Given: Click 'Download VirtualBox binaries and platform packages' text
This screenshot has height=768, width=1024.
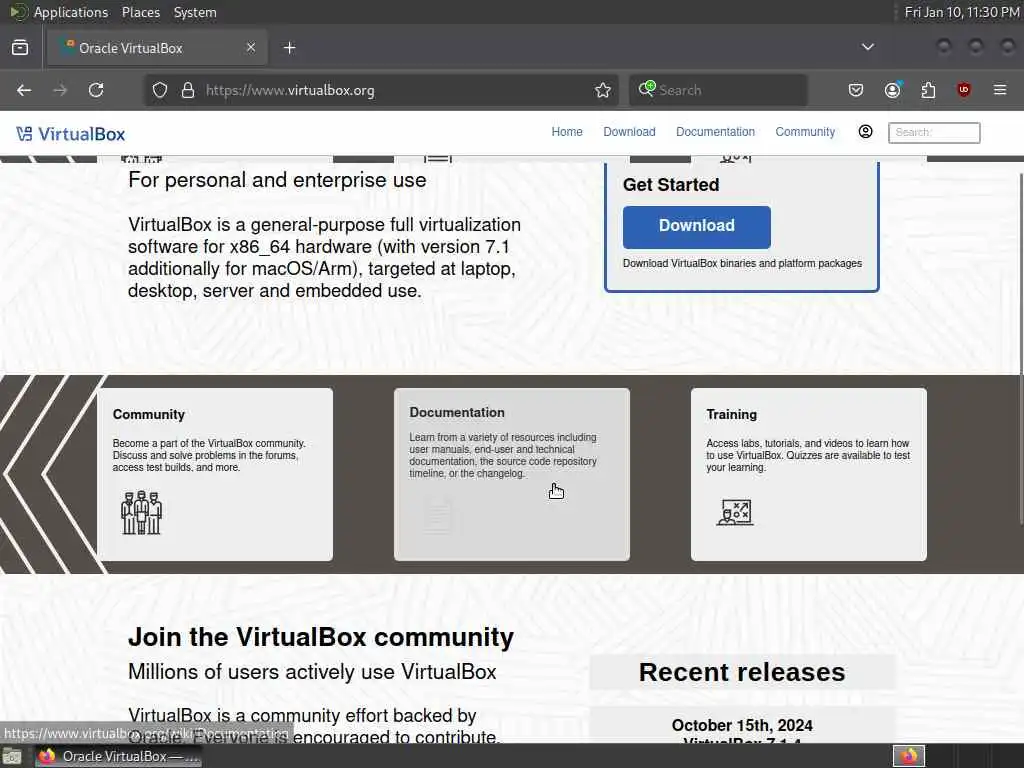Looking at the screenshot, I should click(x=743, y=263).
